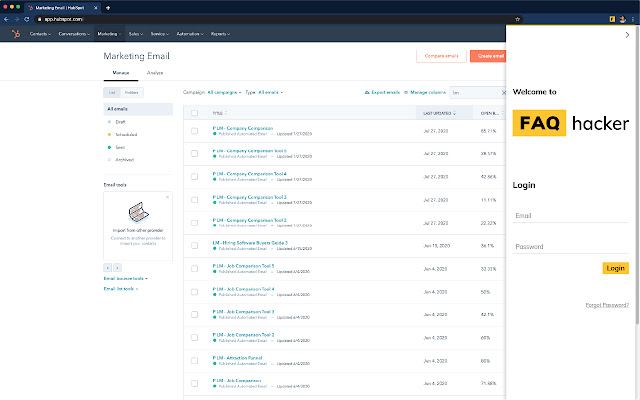Reload the page with the refresh icon
The image size is (640, 400).
(x=27, y=19)
